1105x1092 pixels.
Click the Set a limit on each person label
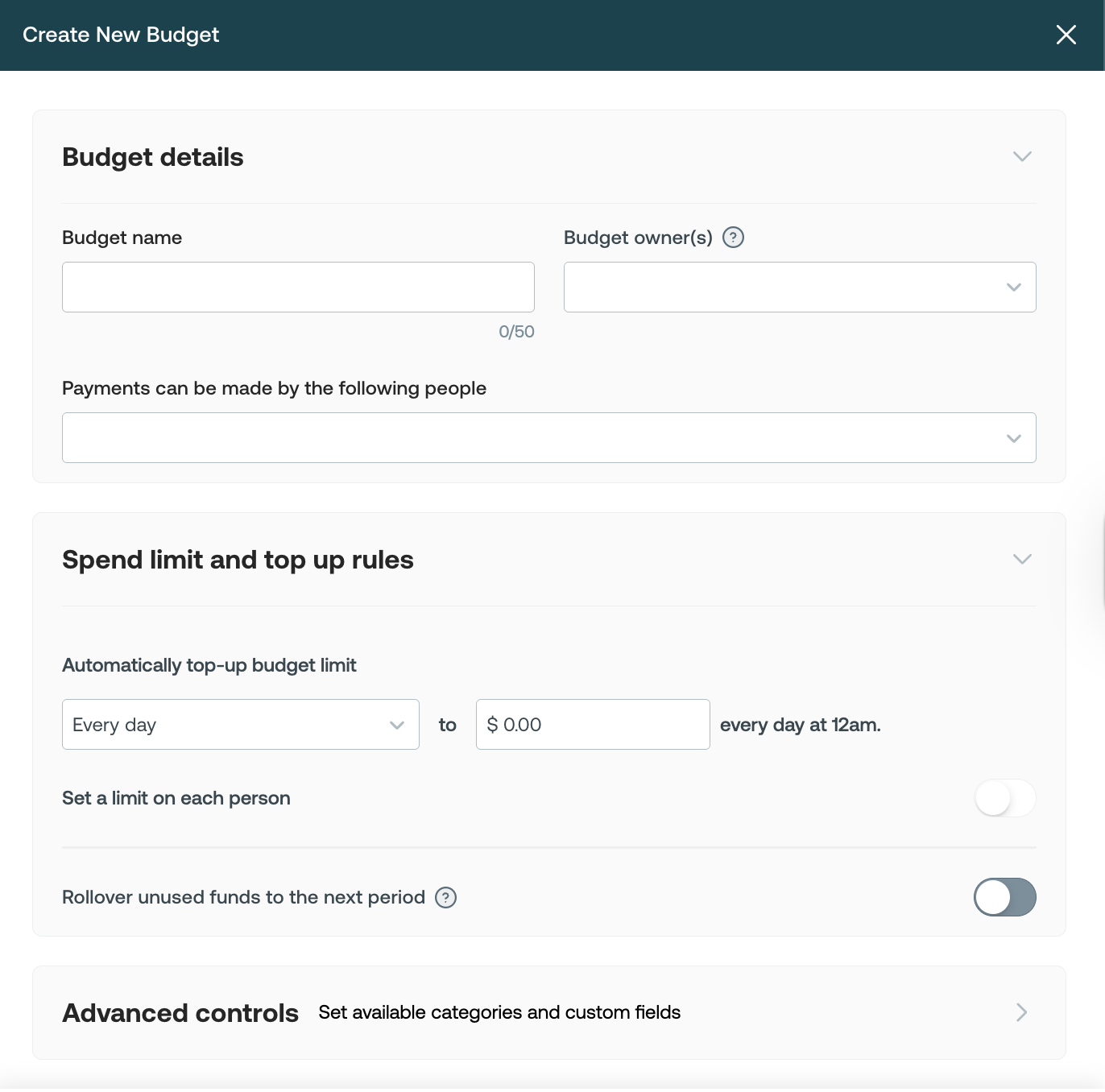pos(176,798)
